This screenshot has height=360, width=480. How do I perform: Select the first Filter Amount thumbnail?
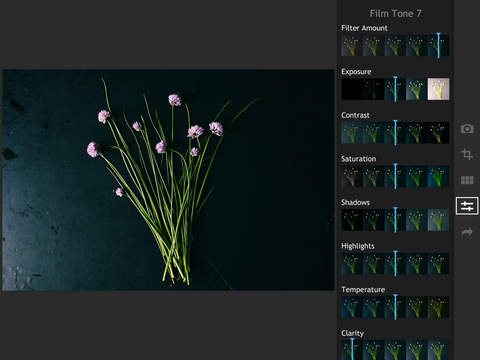(352, 45)
